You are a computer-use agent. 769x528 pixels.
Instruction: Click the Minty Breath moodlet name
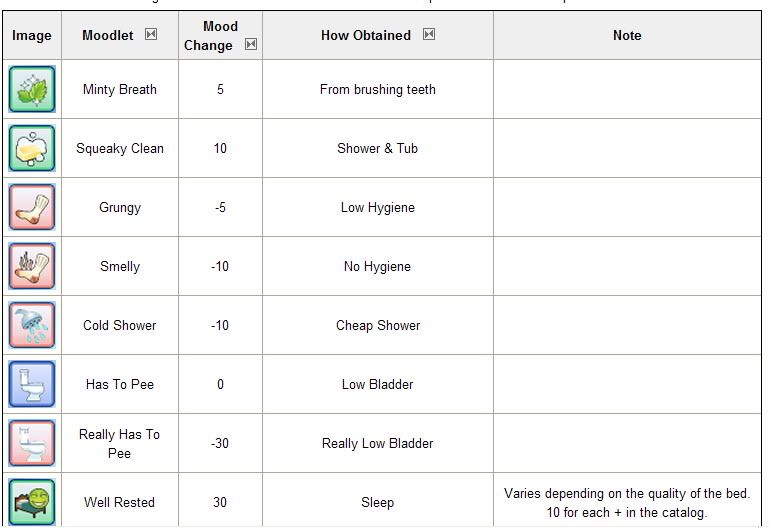click(120, 89)
